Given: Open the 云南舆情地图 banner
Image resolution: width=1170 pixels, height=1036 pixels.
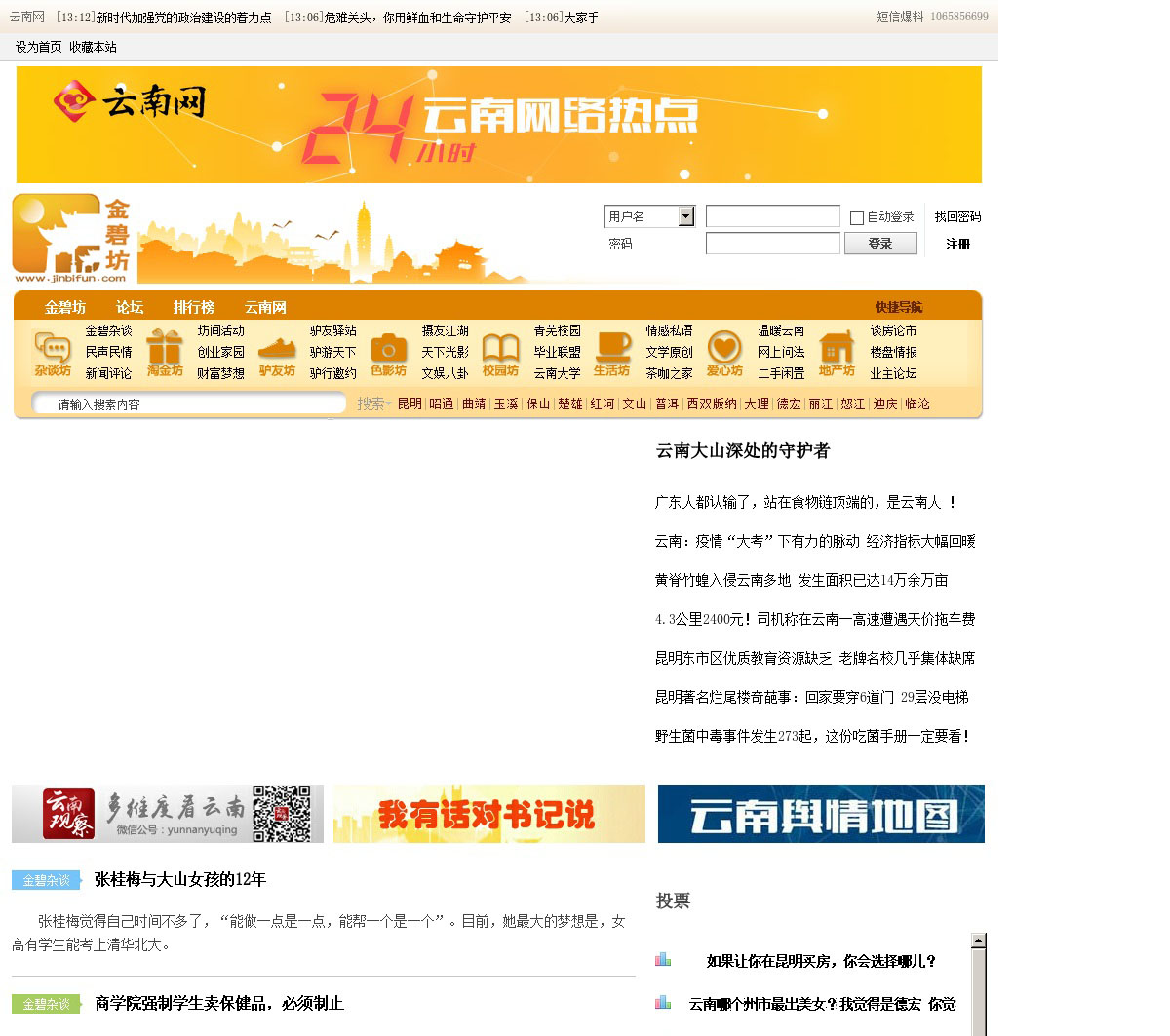Looking at the screenshot, I should tap(821, 814).
